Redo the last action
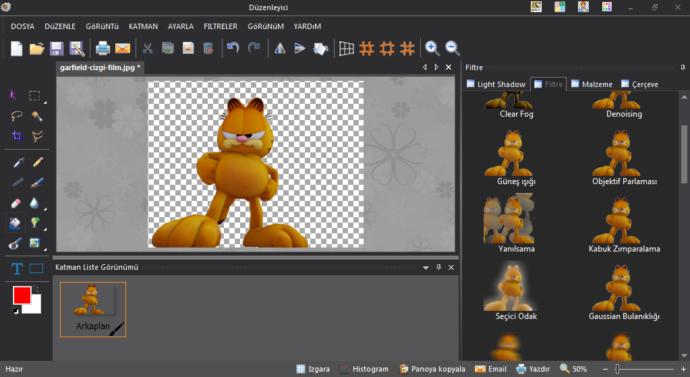Screen dimensions: 690x377 point(254,48)
